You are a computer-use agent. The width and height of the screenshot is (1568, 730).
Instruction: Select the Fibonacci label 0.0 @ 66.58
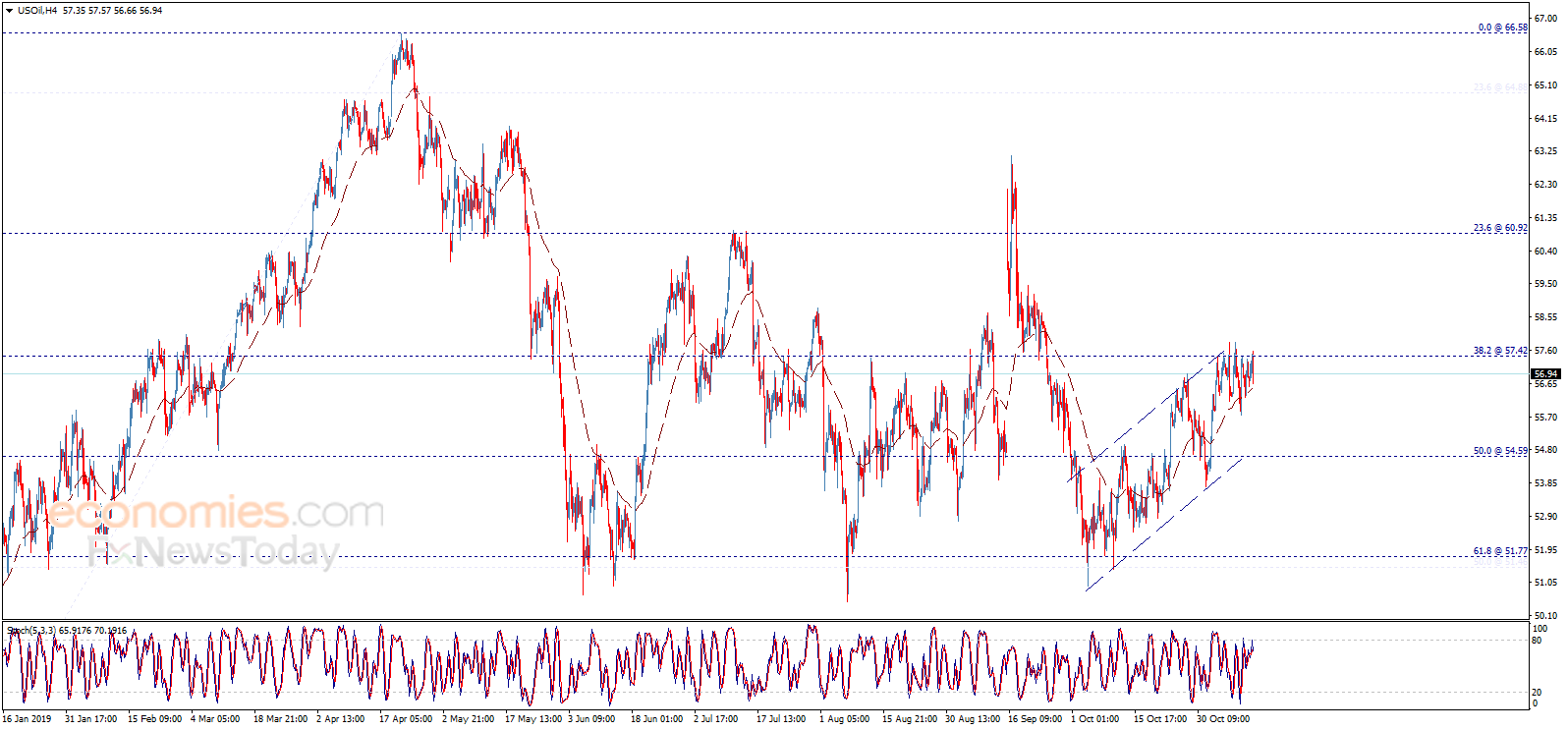[x=1503, y=28]
